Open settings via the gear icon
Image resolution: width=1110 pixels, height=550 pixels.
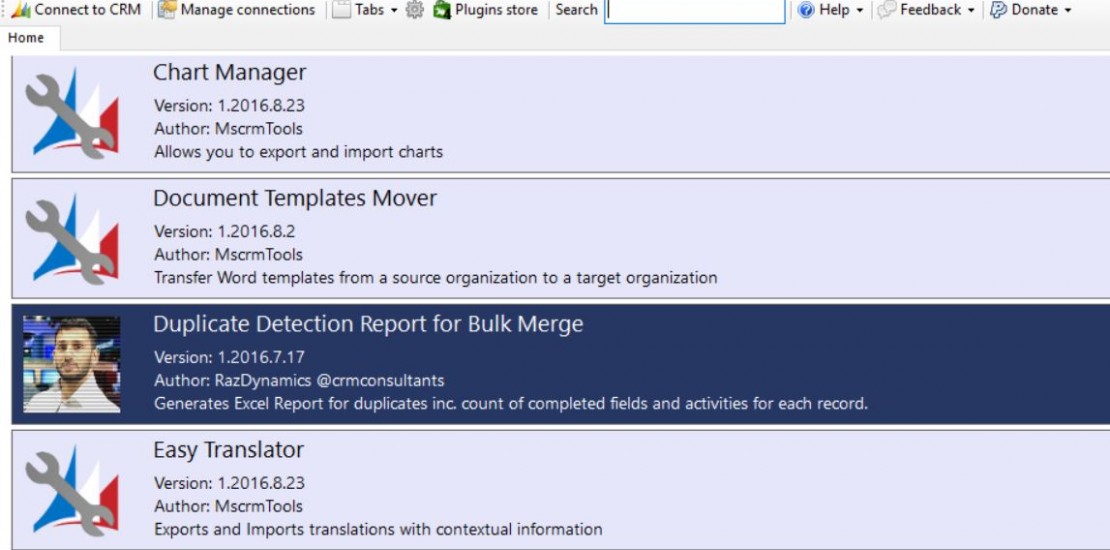click(415, 10)
